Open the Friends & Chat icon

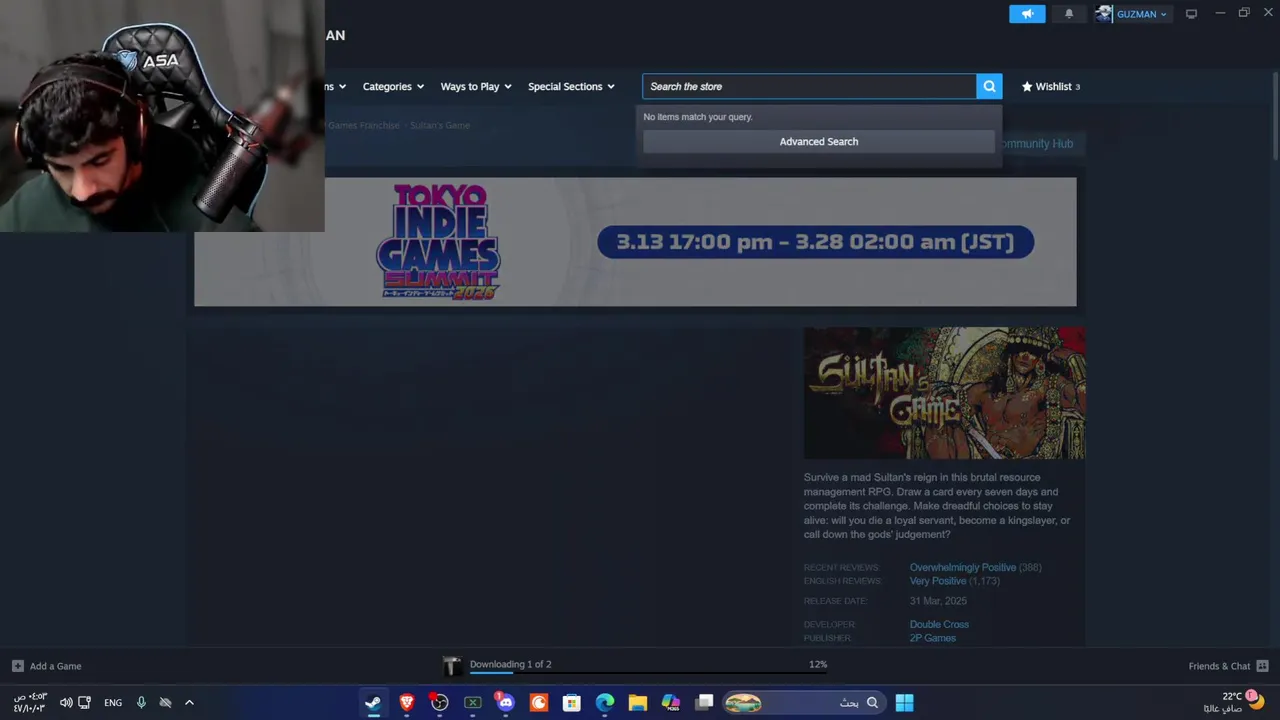(x=1262, y=666)
